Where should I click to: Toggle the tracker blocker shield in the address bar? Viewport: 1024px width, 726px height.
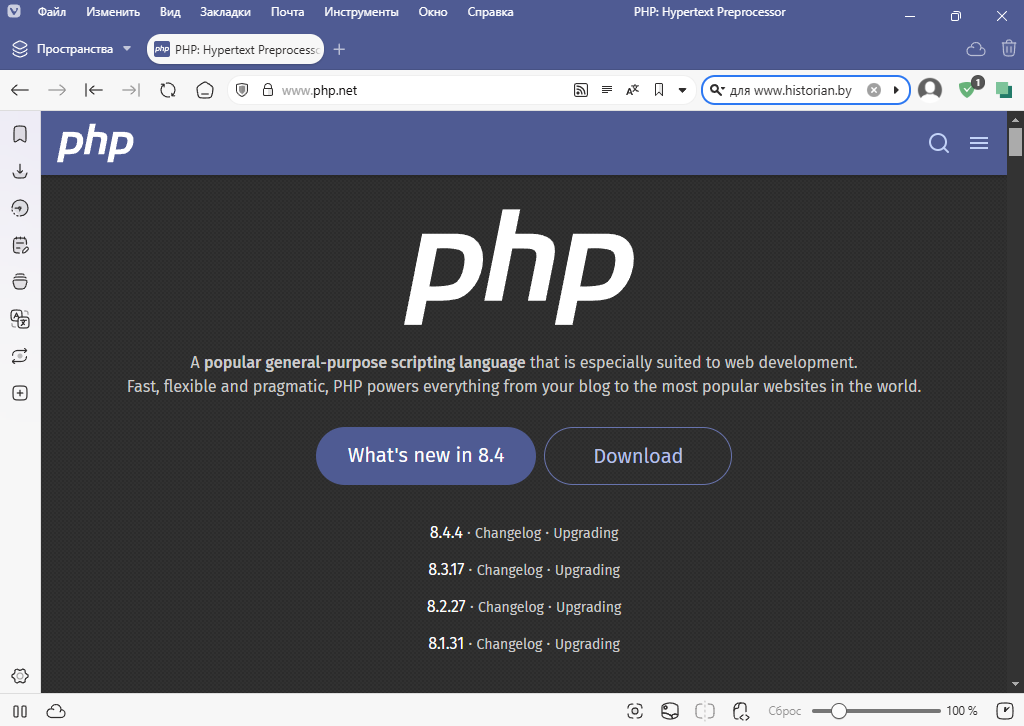click(241, 90)
